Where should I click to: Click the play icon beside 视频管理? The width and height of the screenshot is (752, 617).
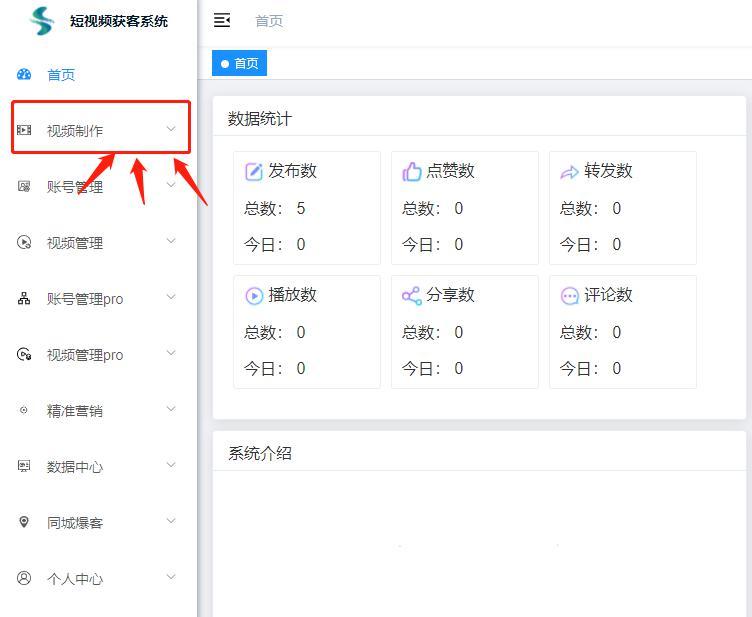(x=24, y=242)
